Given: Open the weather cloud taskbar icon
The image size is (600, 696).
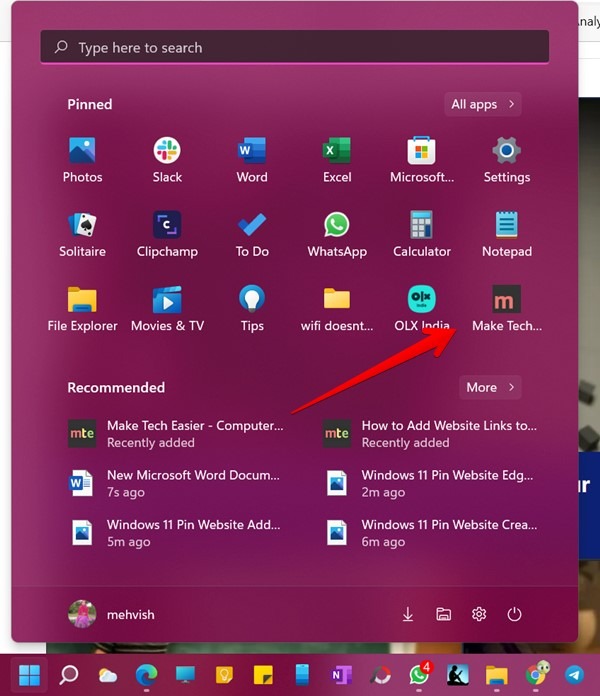Looking at the screenshot, I should (107, 676).
